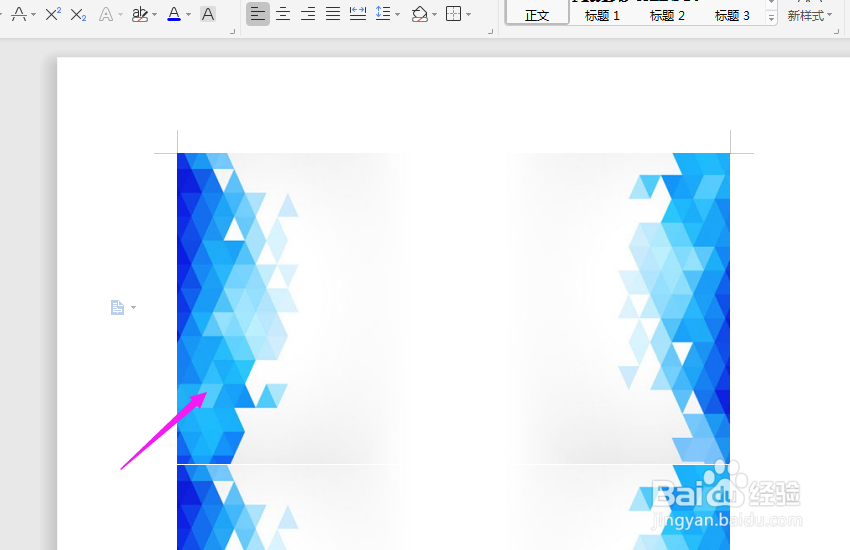Expand the text effects dropdown arrow
Image resolution: width=850 pixels, height=550 pixels.
[120, 15]
